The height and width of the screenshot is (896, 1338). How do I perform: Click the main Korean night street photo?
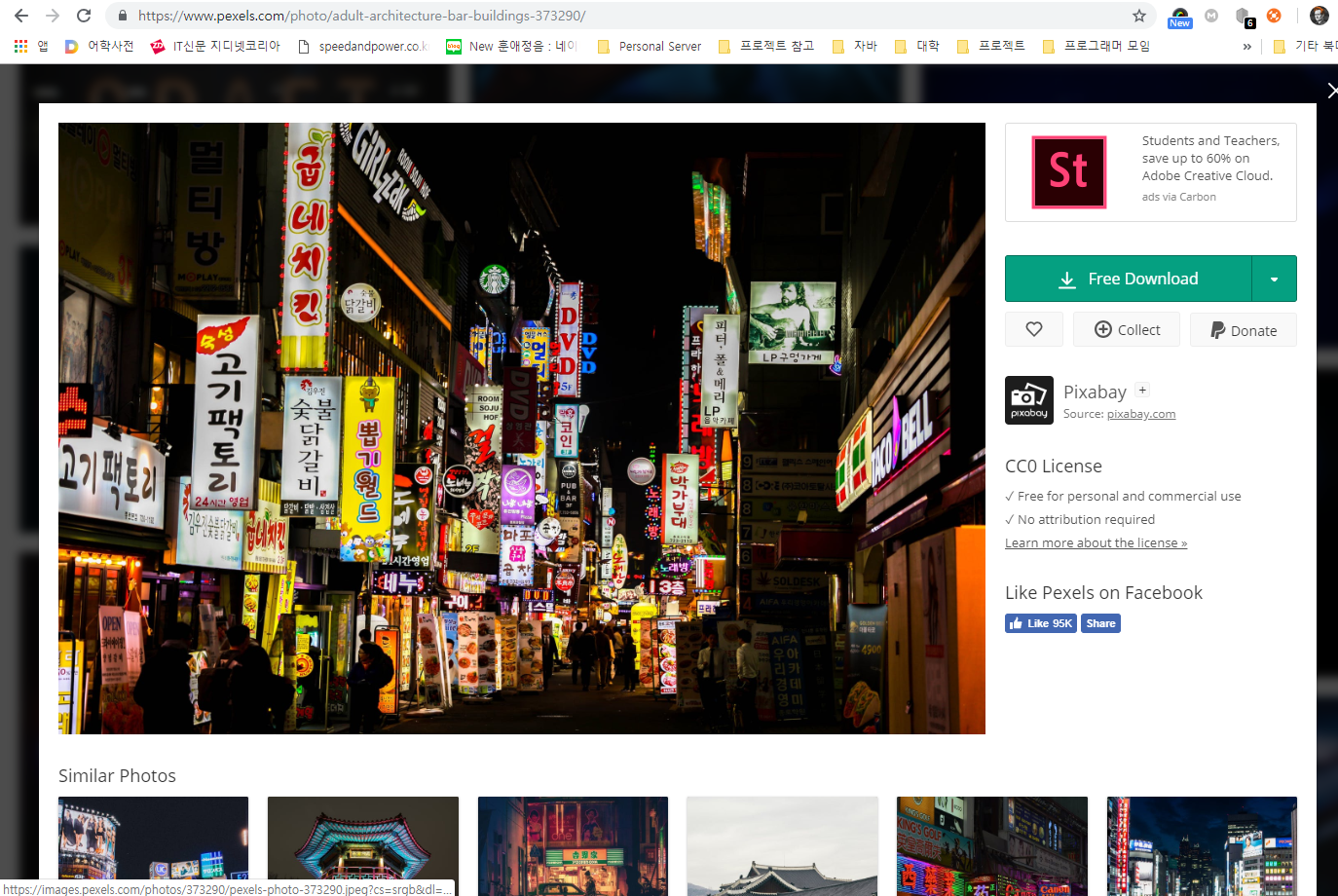click(522, 429)
